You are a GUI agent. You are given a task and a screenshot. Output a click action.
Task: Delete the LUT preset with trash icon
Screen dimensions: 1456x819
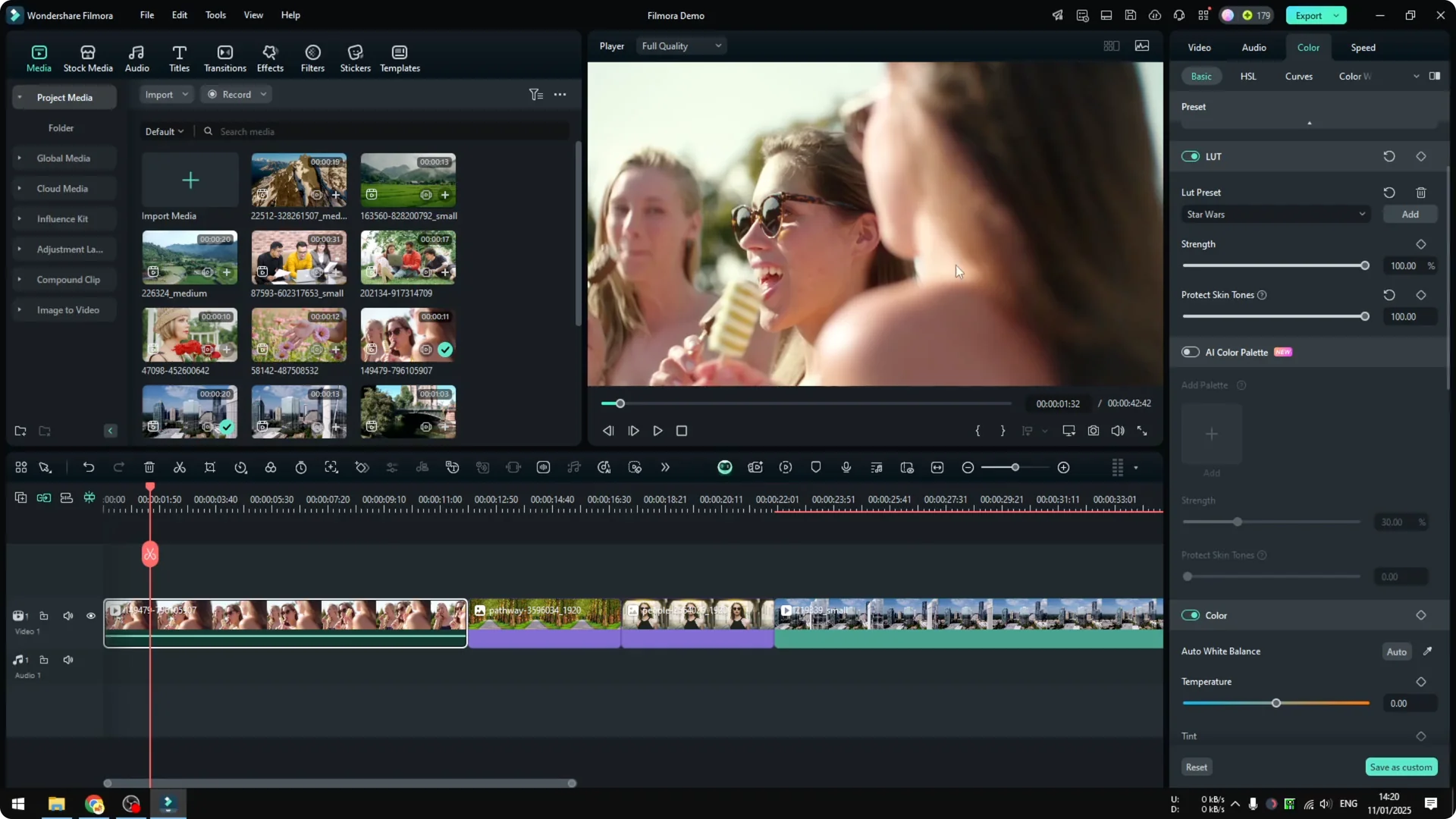click(1421, 193)
